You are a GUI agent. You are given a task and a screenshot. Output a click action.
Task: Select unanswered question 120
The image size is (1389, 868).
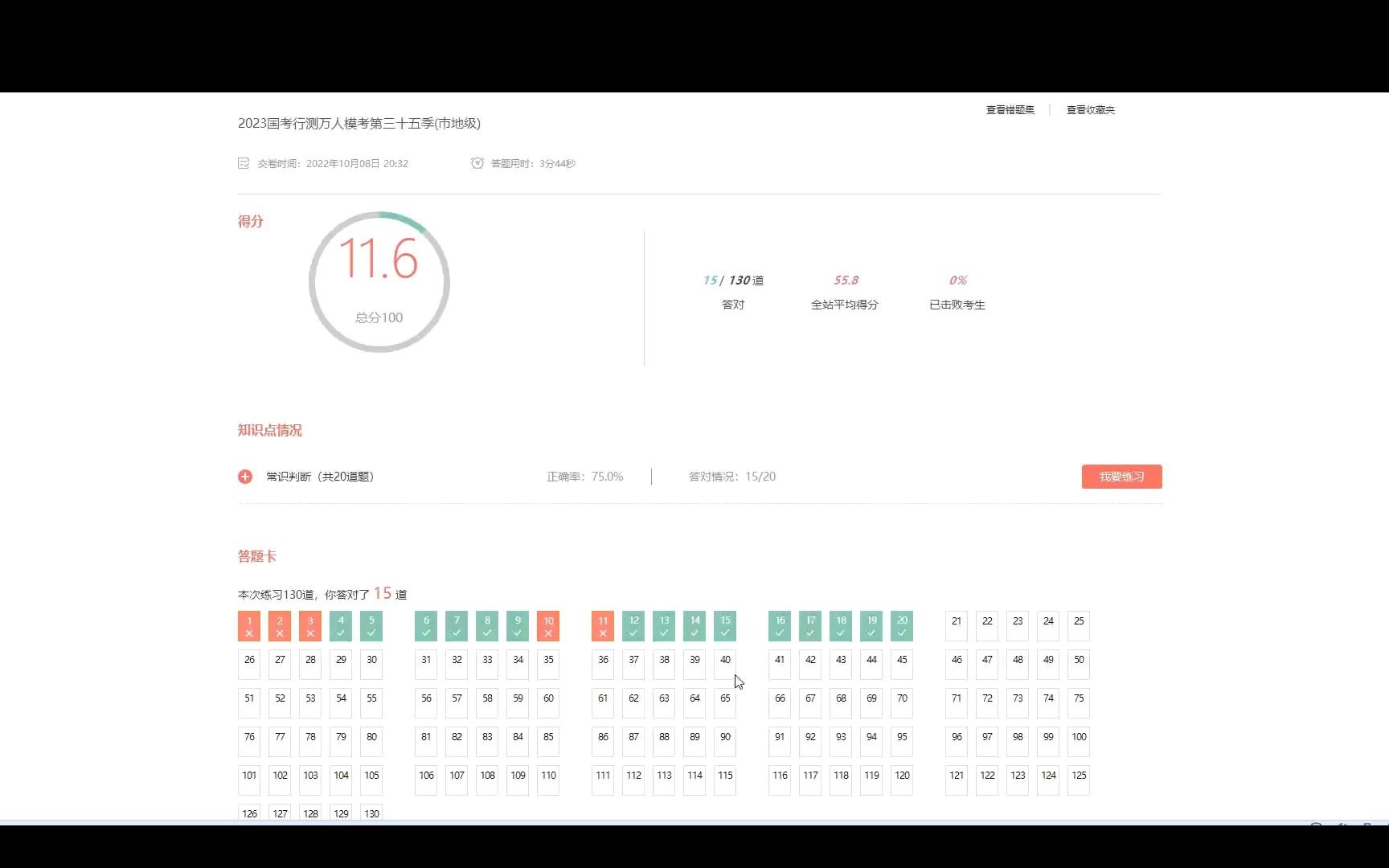(x=902, y=780)
